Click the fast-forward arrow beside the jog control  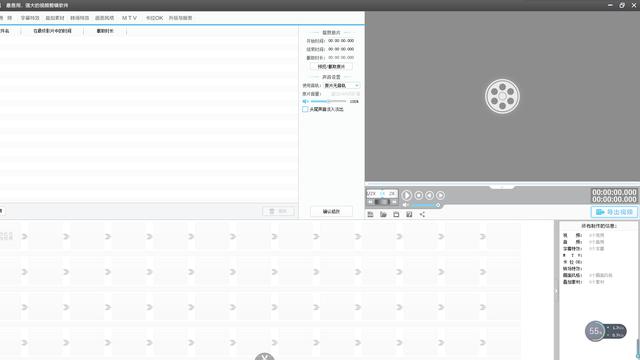tap(394, 202)
